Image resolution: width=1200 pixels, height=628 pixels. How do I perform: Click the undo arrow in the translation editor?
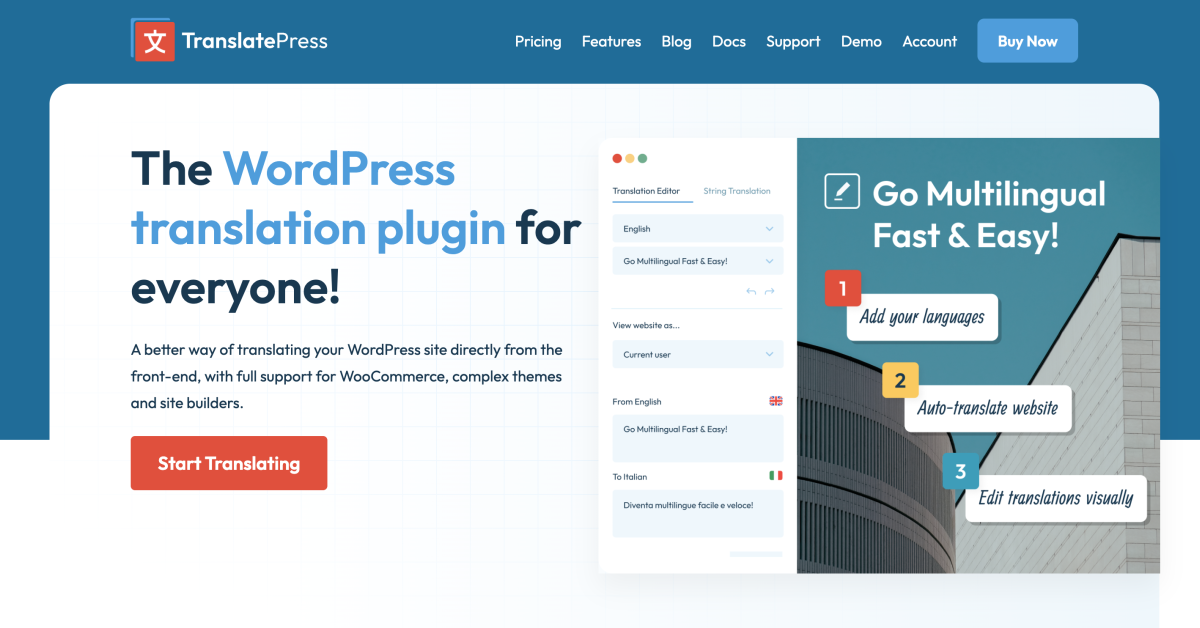pyautogui.click(x=750, y=291)
